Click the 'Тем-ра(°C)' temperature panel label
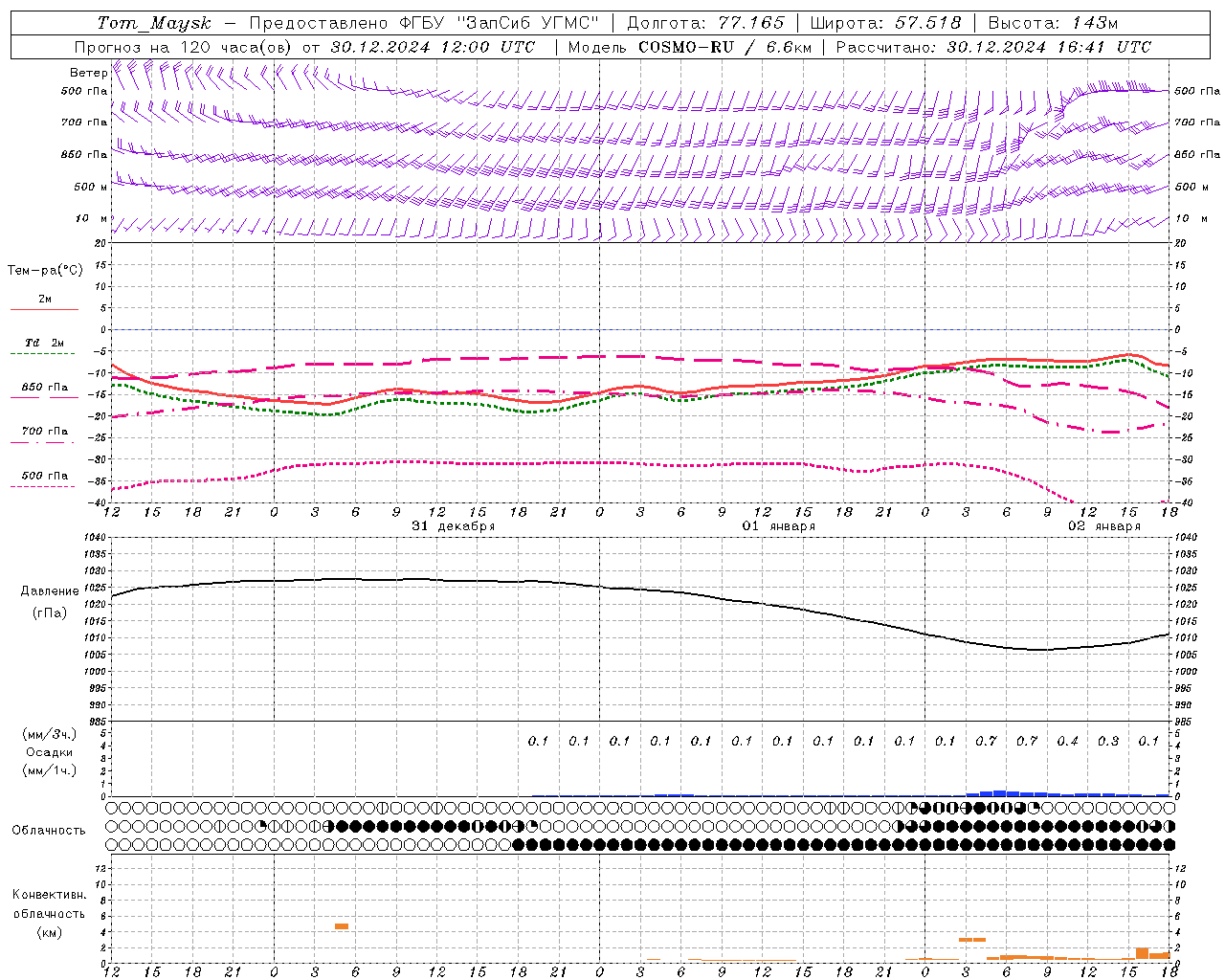This screenshot has width=1225, height=980. click(x=45, y=271)
